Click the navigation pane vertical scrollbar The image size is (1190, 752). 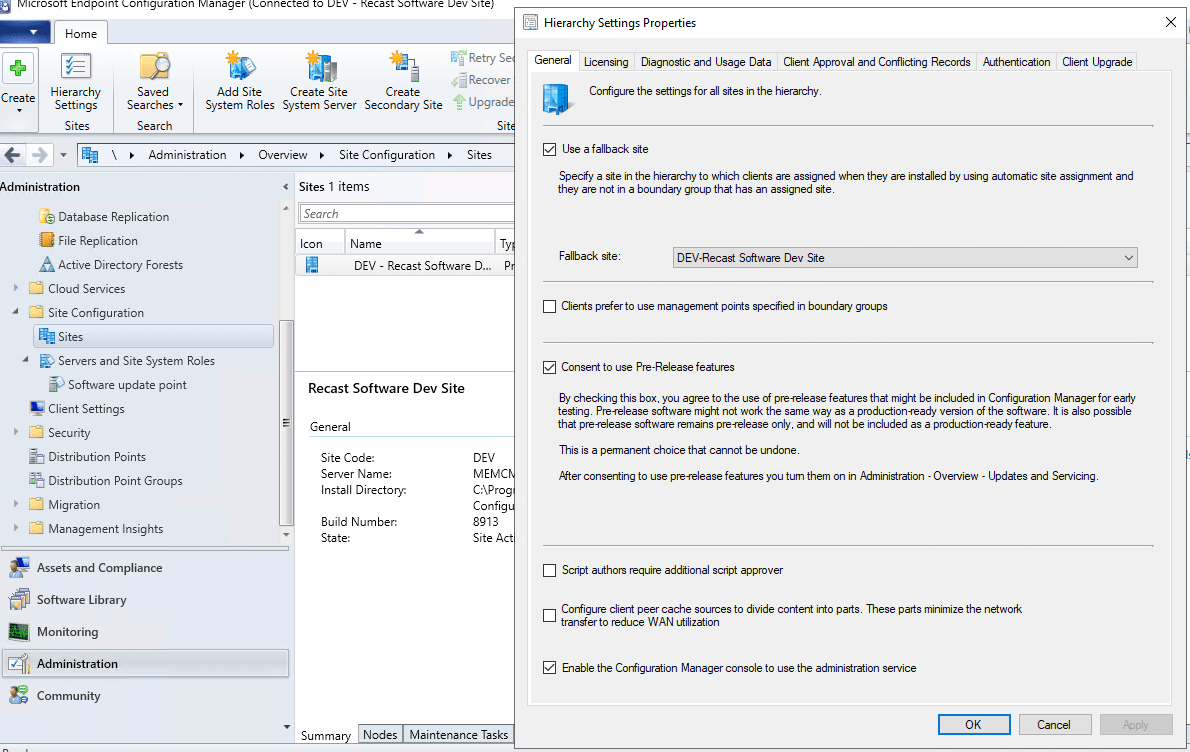(x=287, y=420)
